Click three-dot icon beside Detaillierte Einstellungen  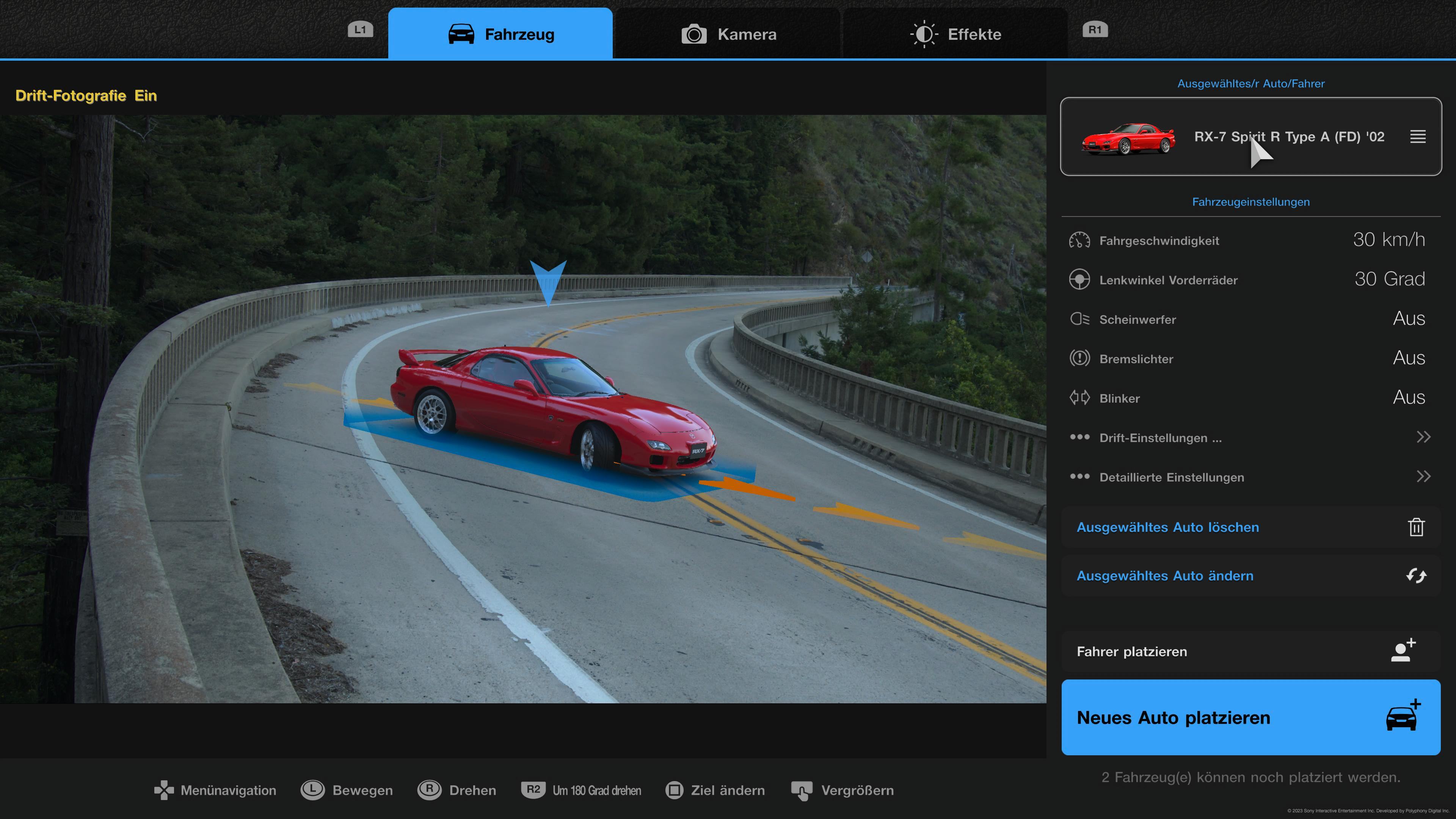click(1079, 477)
